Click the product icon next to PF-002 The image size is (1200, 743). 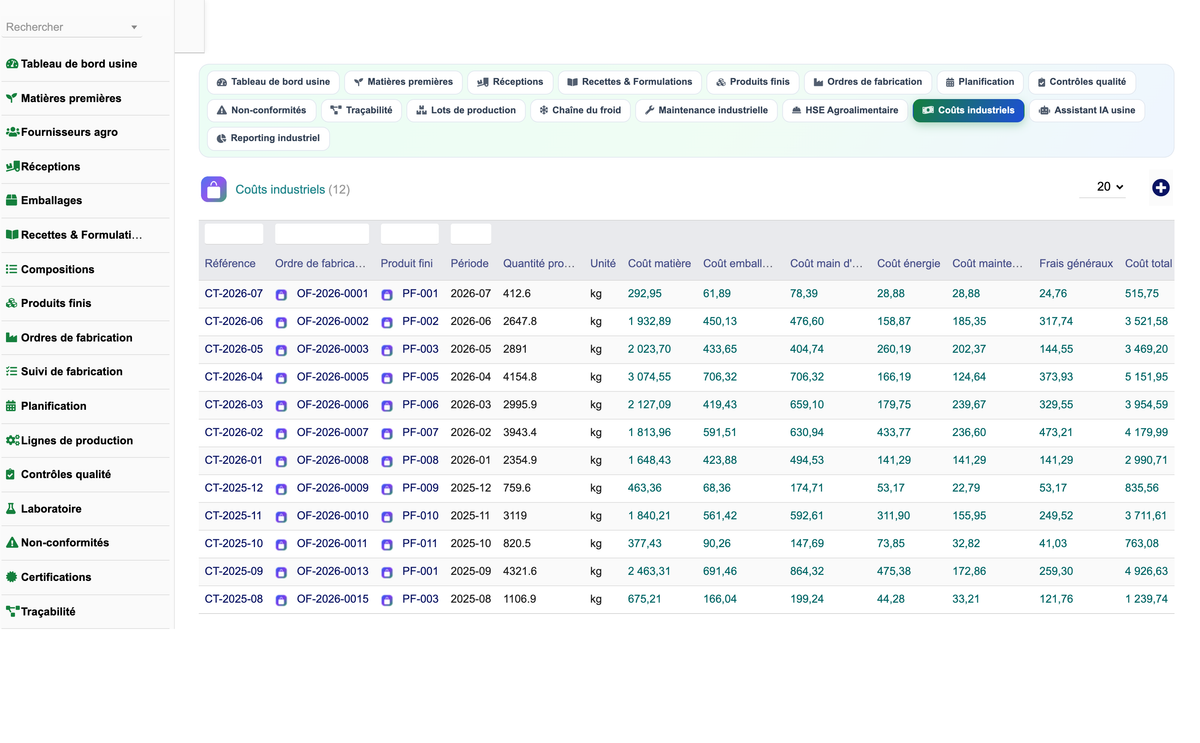point(387,322)
